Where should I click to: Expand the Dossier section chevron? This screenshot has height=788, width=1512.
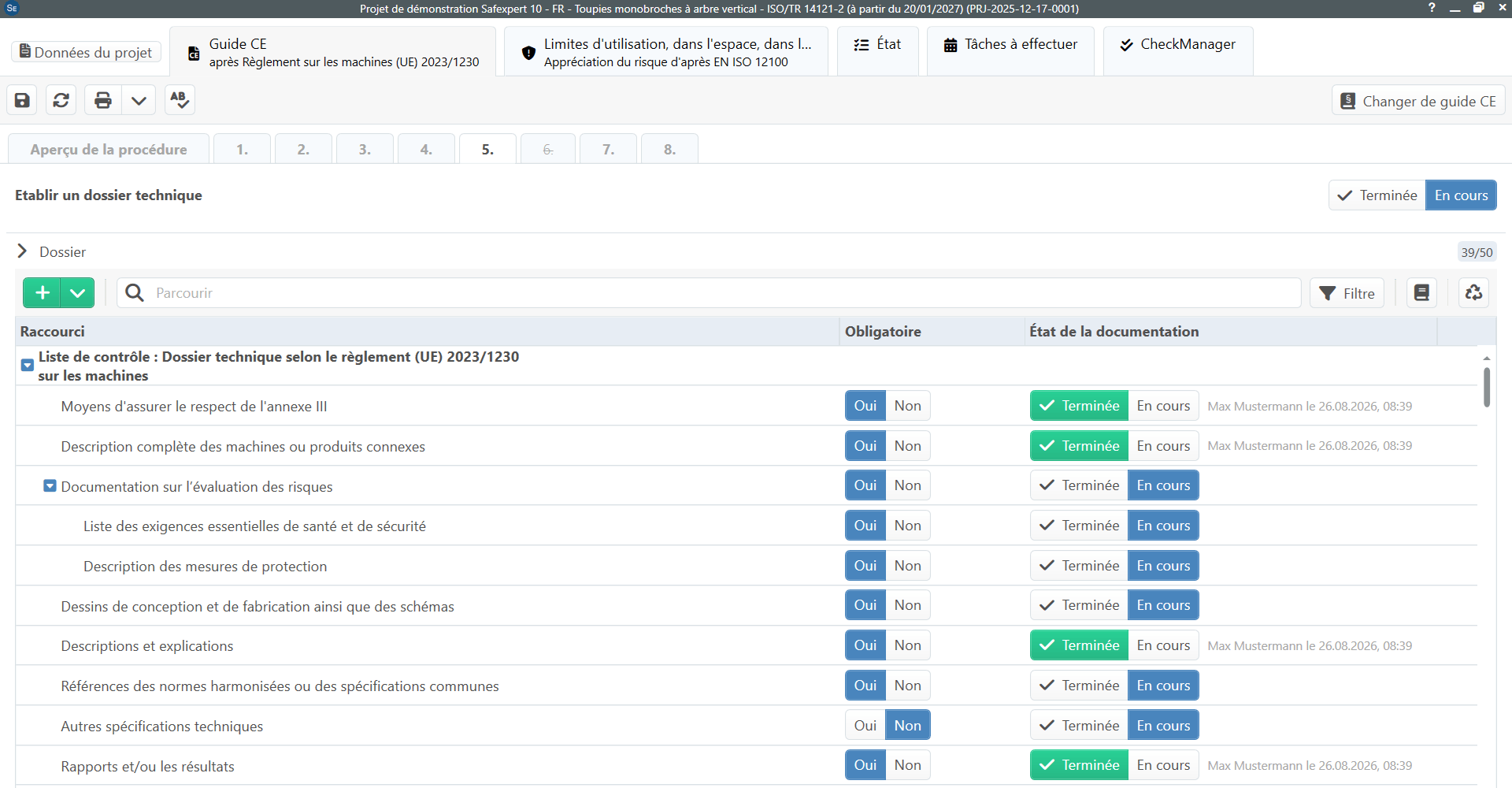coord(22,251)
